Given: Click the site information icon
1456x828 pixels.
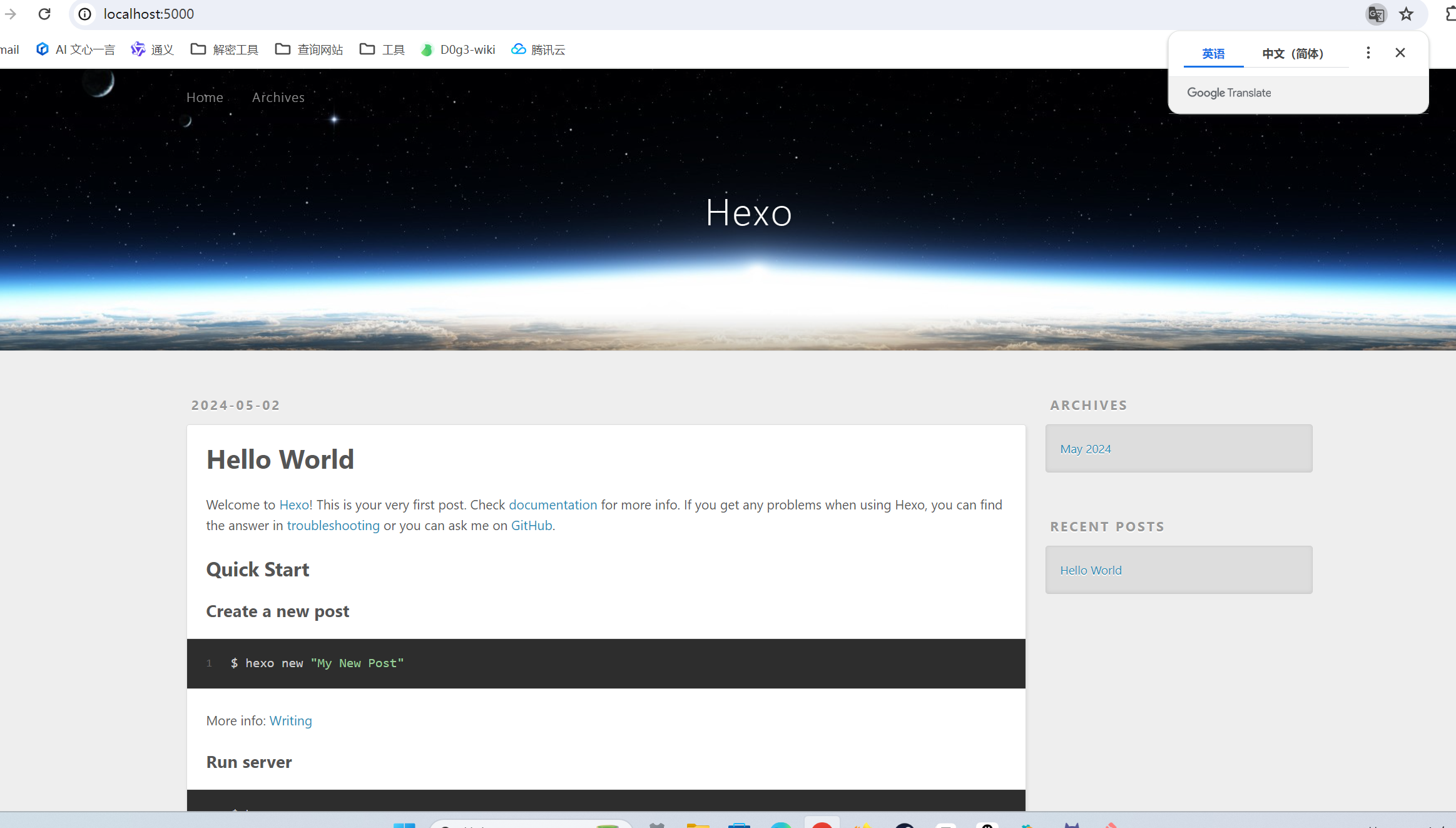Looking at the screenshot, I should [x=85, y=14].
